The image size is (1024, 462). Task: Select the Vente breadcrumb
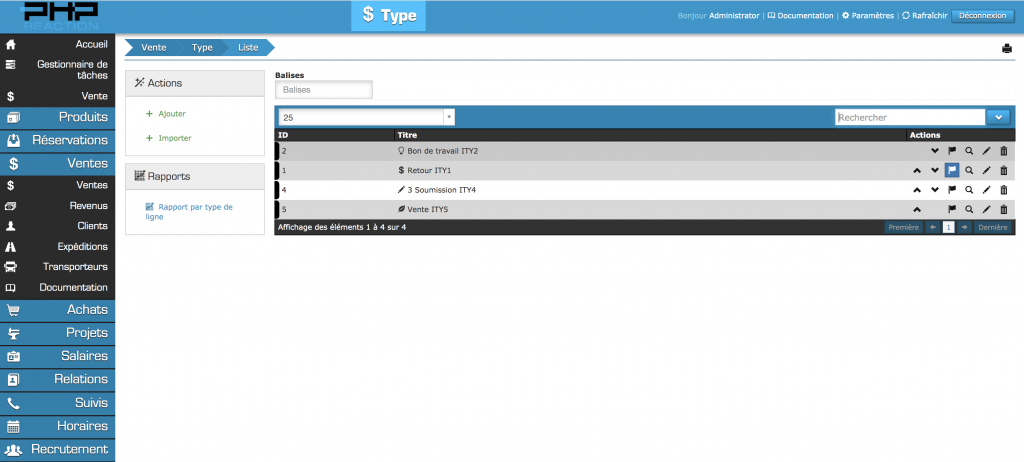click(x=153, y=48)
